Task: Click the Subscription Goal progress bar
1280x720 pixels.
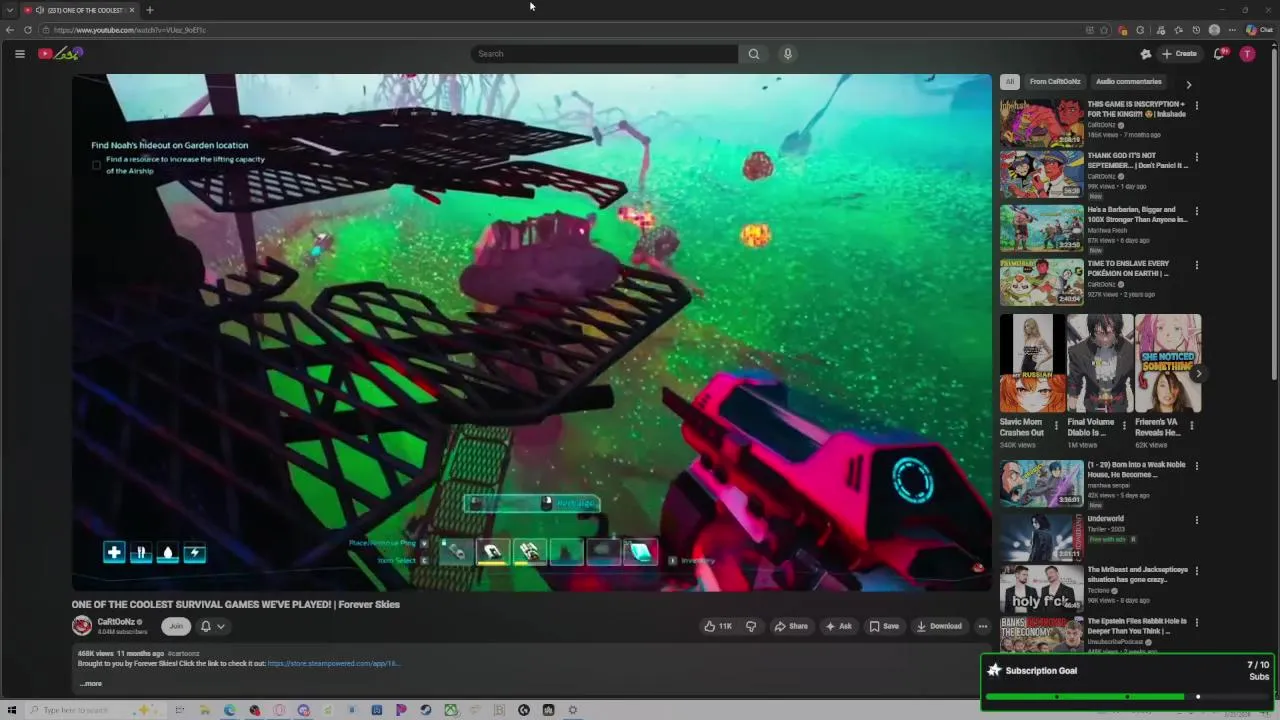Action: point(1127,697)
